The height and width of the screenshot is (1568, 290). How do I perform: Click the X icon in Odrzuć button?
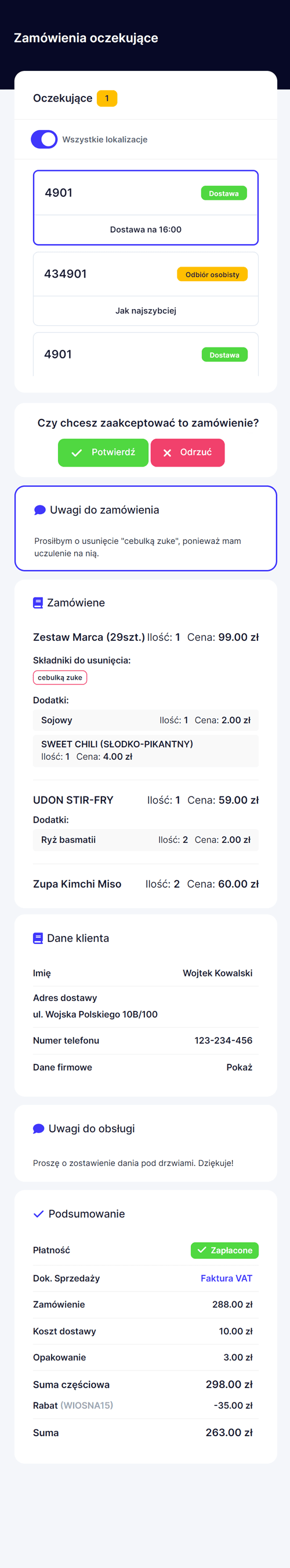pyautogui.click(x=167, y=453)
